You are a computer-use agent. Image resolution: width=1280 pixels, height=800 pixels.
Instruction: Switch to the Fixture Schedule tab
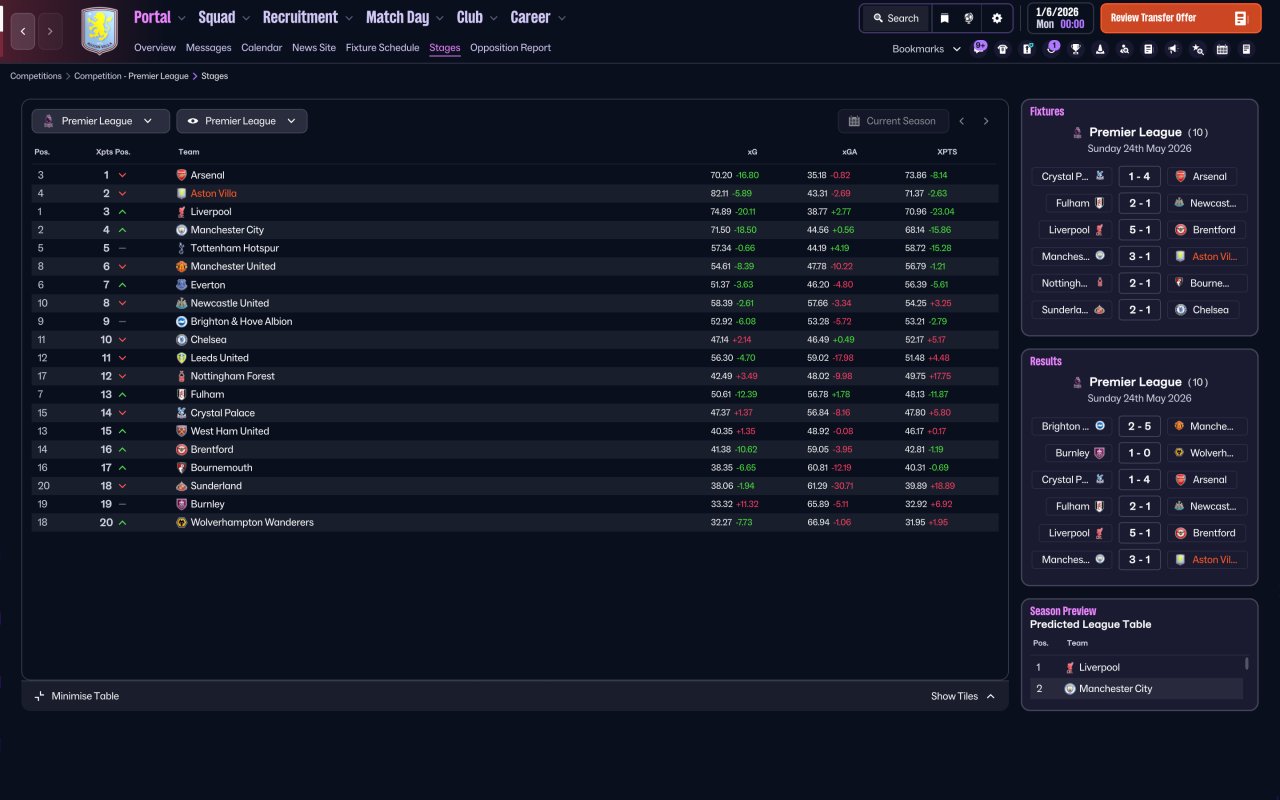pos(383,48)
